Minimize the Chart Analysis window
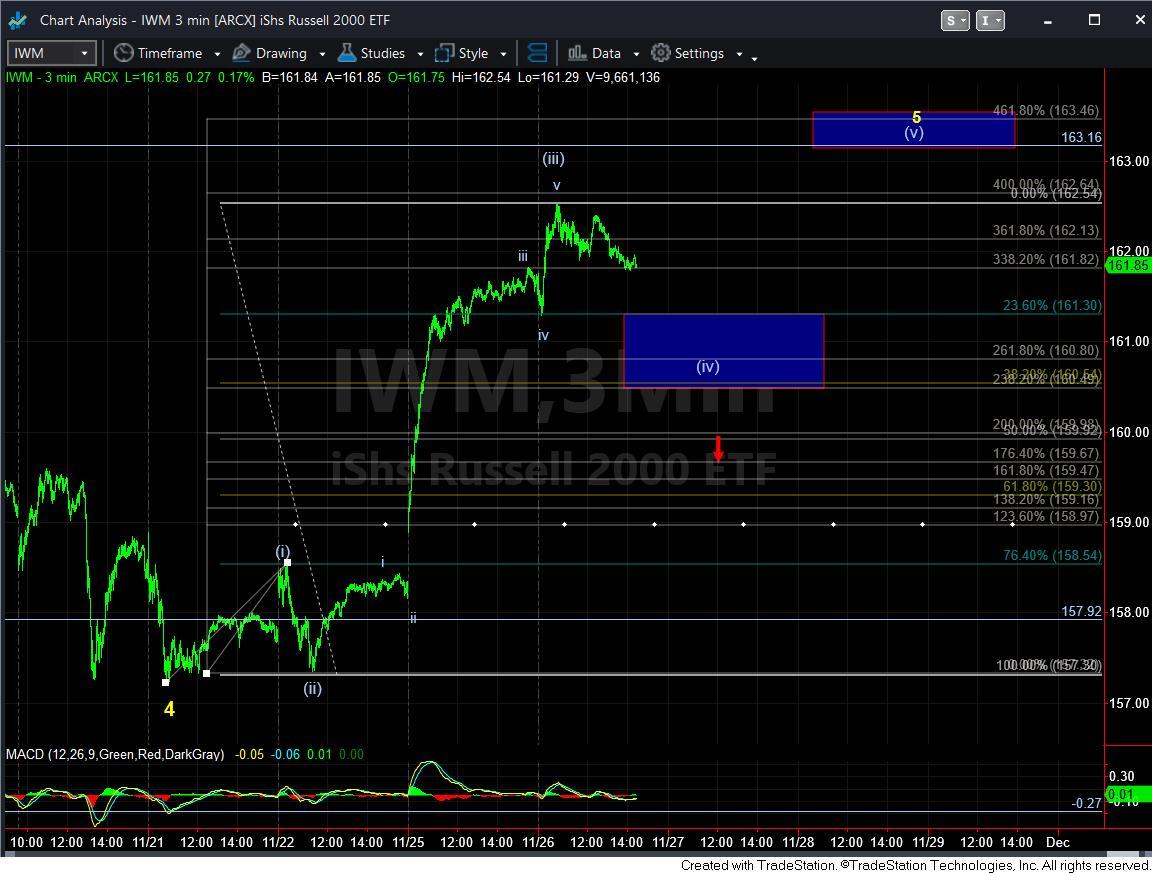 1048,21
